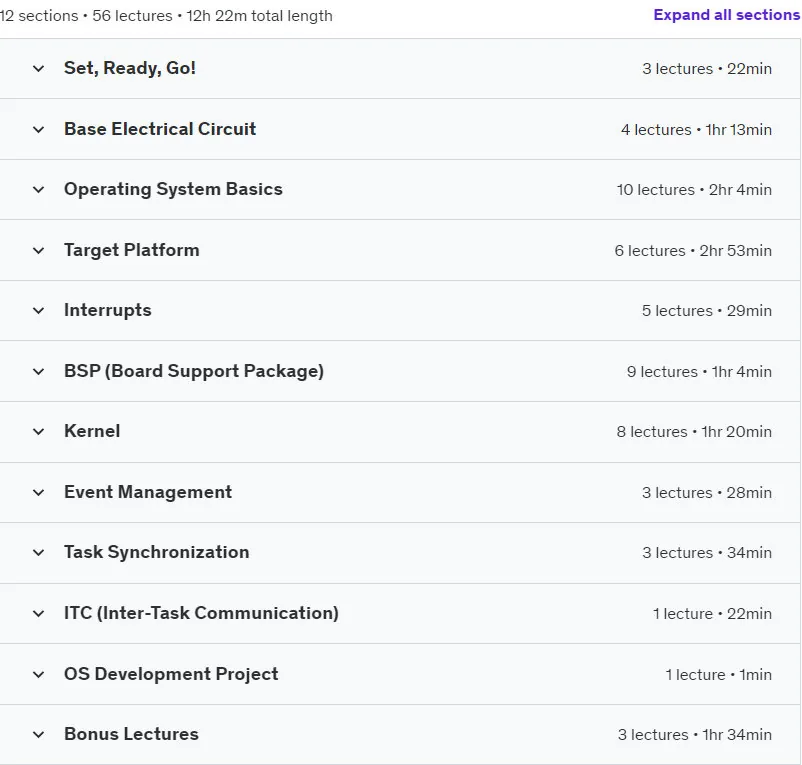Image resolution: width=802 pixels, height=765 pixels.
Task: Click the 6 lectures • 2hr 53min label
Action: click(x=693, y=251)
